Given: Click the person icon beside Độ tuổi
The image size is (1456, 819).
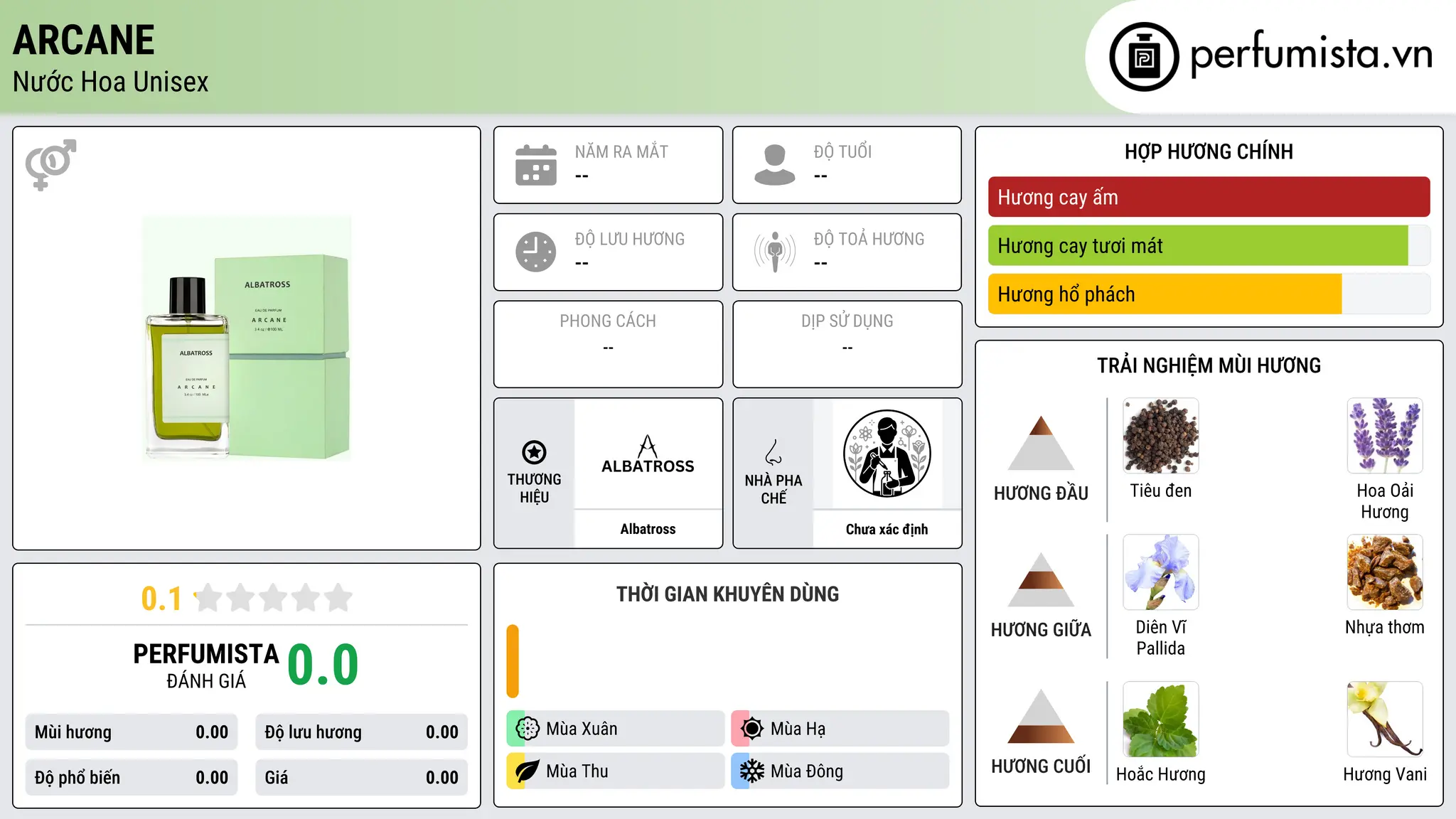Looking at the screenshot, I should pyautogui.click(x=775, y=165).
